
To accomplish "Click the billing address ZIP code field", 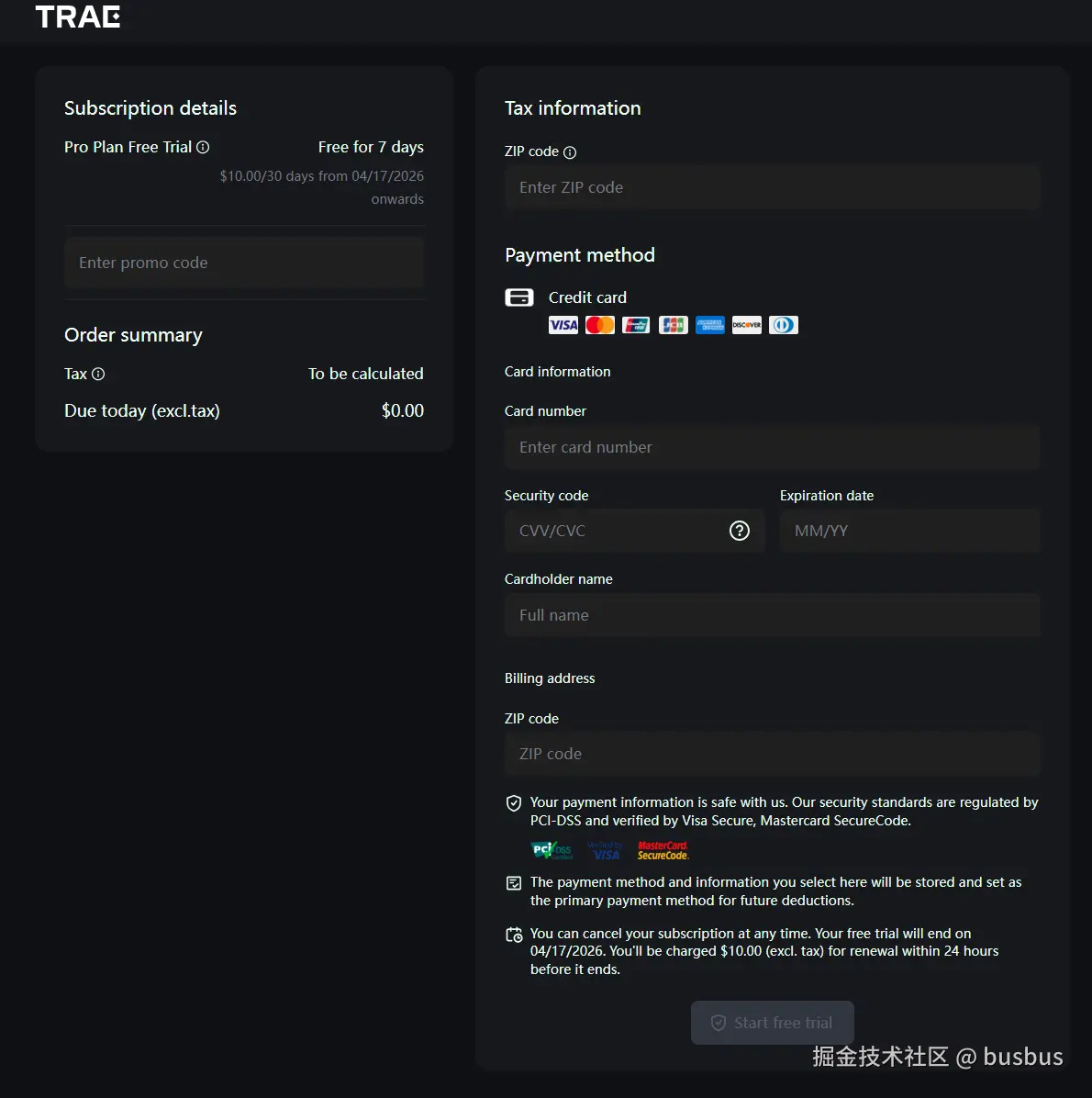I will pyautogui.click(x=772, y=754).
